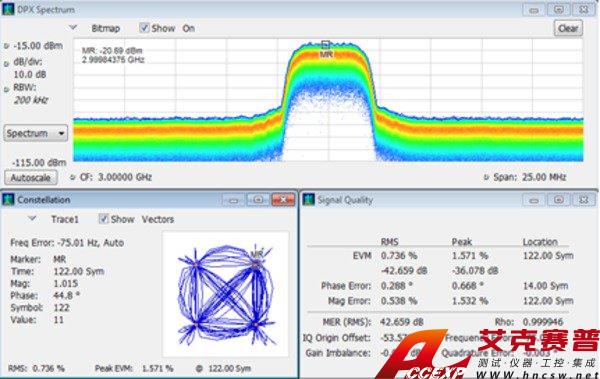Toggle the Trace1 Show checkbox
This screenshot has width=600, height=379.
coord(103,219)
